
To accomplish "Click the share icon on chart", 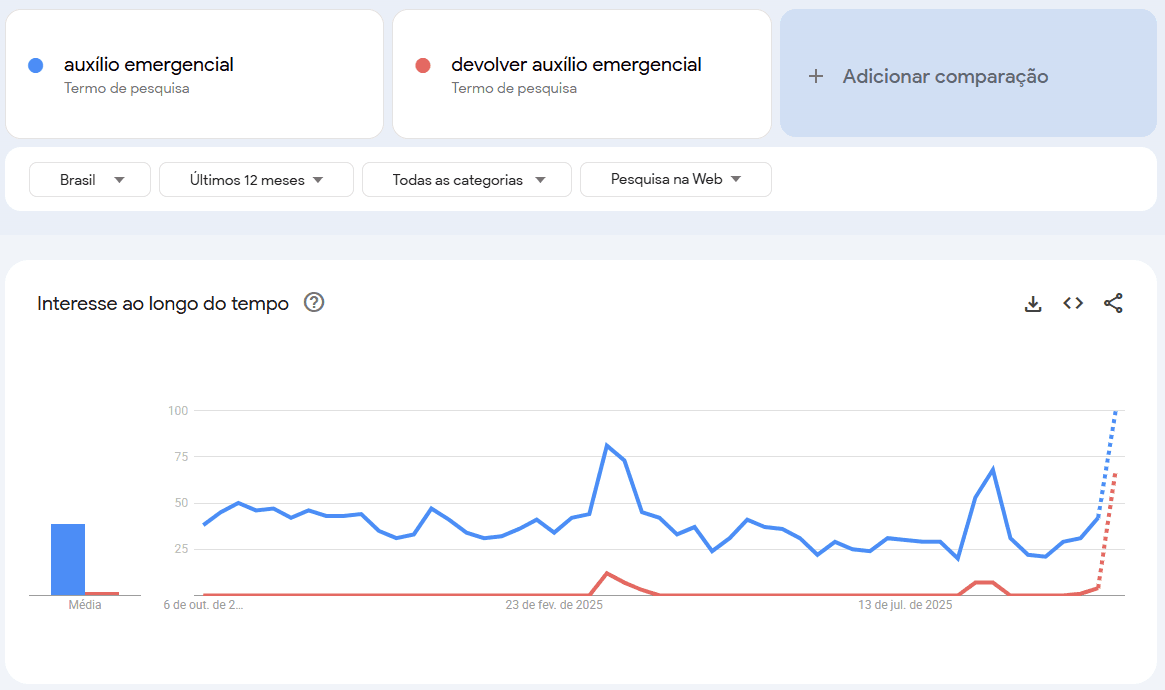I will (1113, 304).
